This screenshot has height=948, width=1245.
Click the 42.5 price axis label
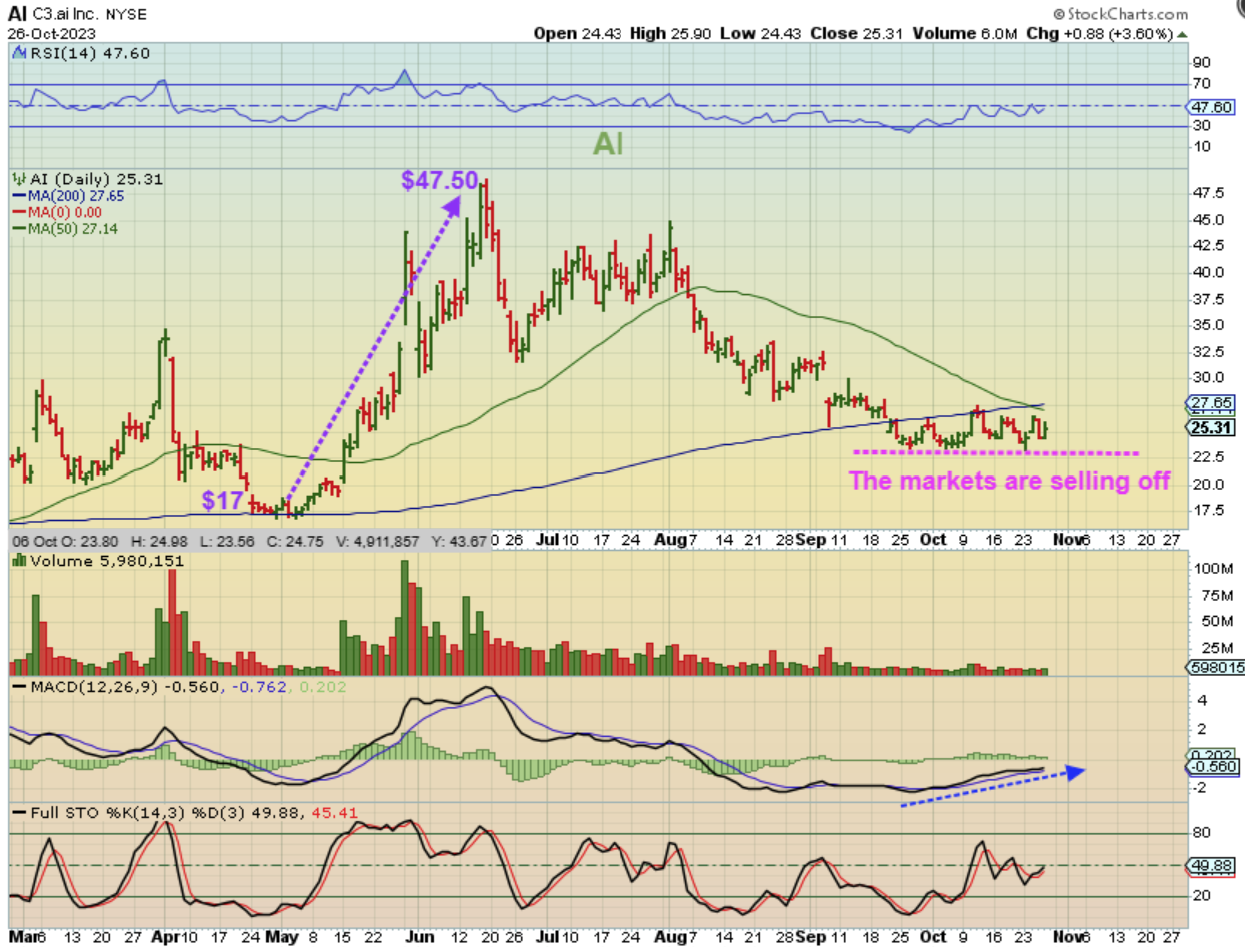(1209, 246)
